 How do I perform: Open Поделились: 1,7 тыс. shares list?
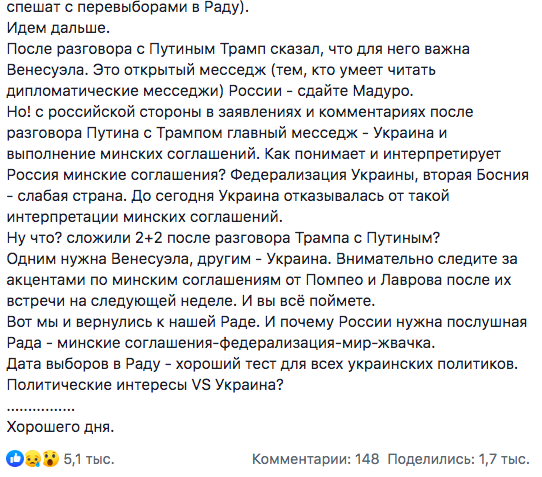pos(458,459)
